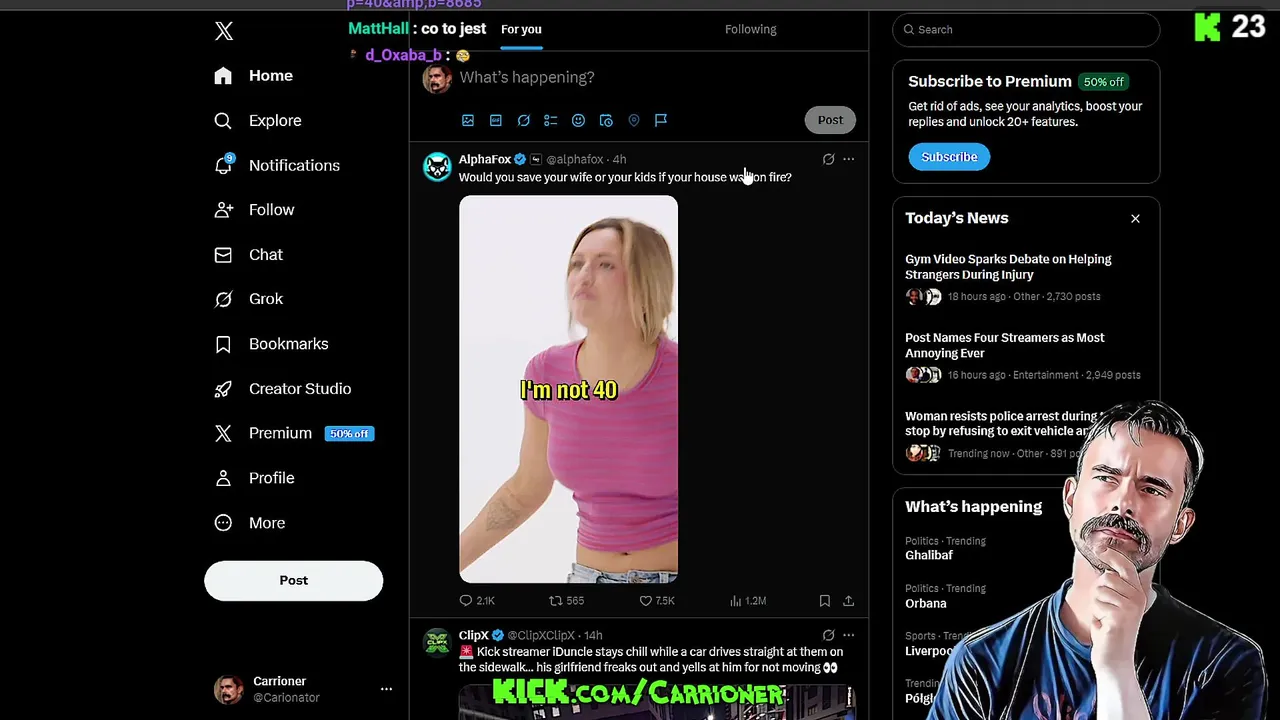Screen dimensions: 1280x720
Task: Click Grok icon on ClipX post
Action: [x=828, y=635]
